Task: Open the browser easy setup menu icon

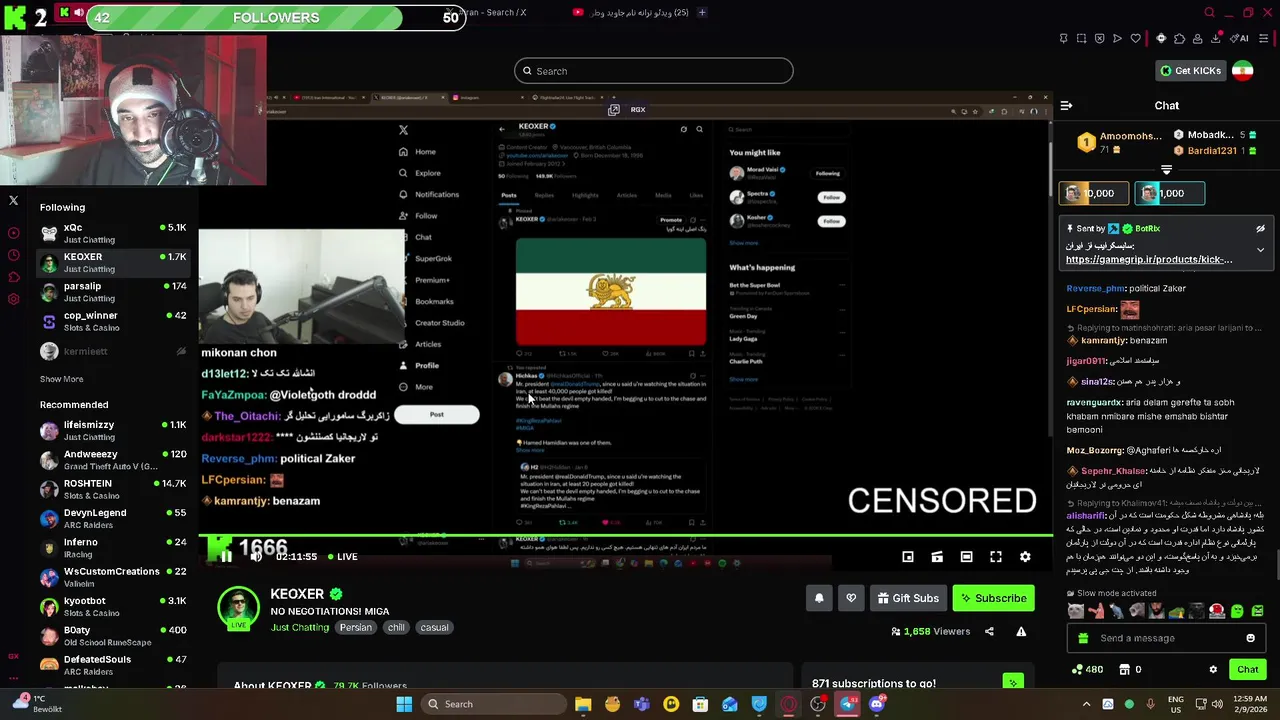Action: coord(1264,38)
